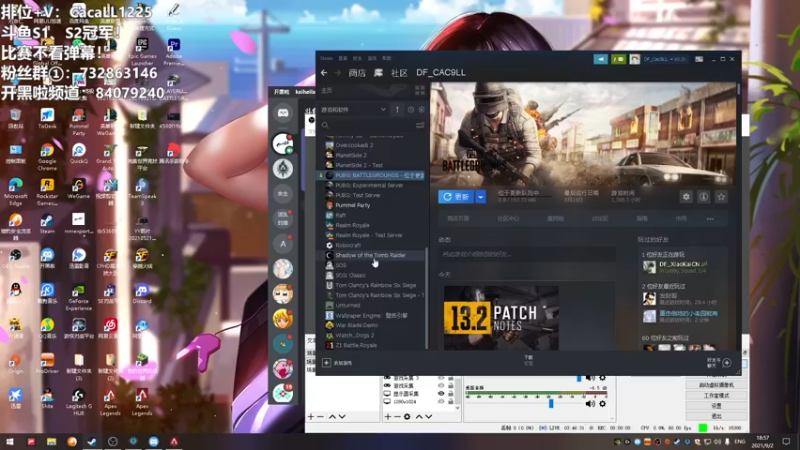The width and height of the screenshot is (800, 450).
Task: Toggle lock on 显示器采集 source in OBS
Action: [x=451, y=394]
